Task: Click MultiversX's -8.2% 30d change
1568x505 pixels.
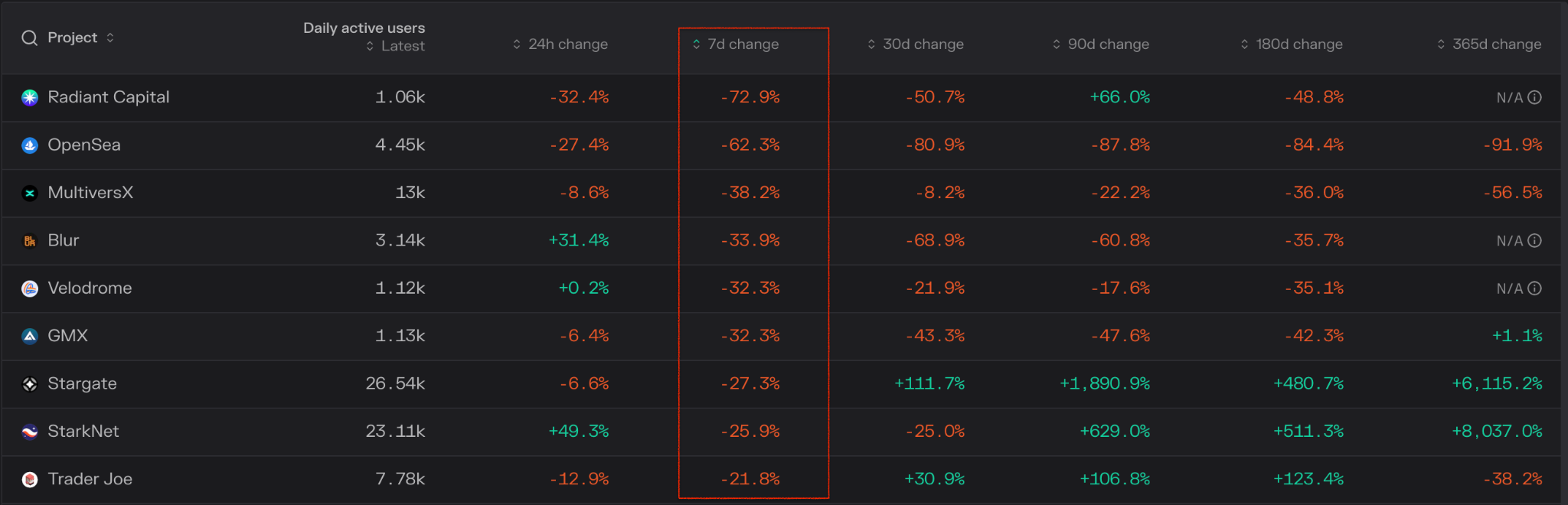Action: 940,192
